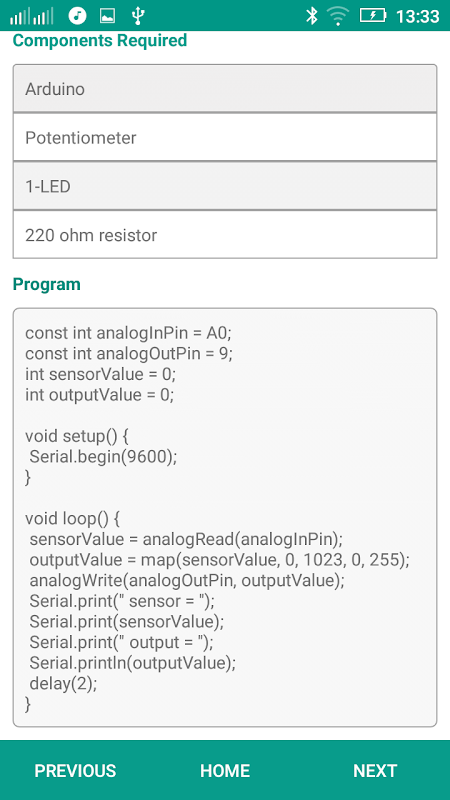Tap the Wi-Fi signal icon
This screenshot has height=800, width=450.
tap(338, 16)
